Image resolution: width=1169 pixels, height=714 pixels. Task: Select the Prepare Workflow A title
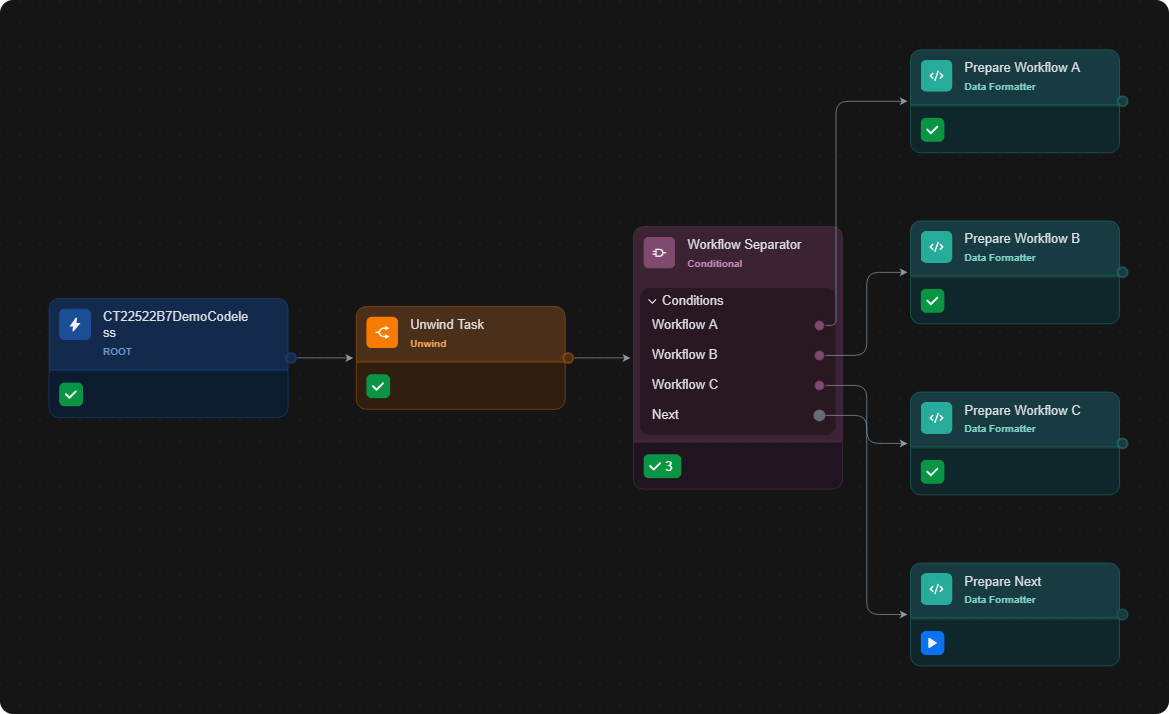tap(1021, 67)
